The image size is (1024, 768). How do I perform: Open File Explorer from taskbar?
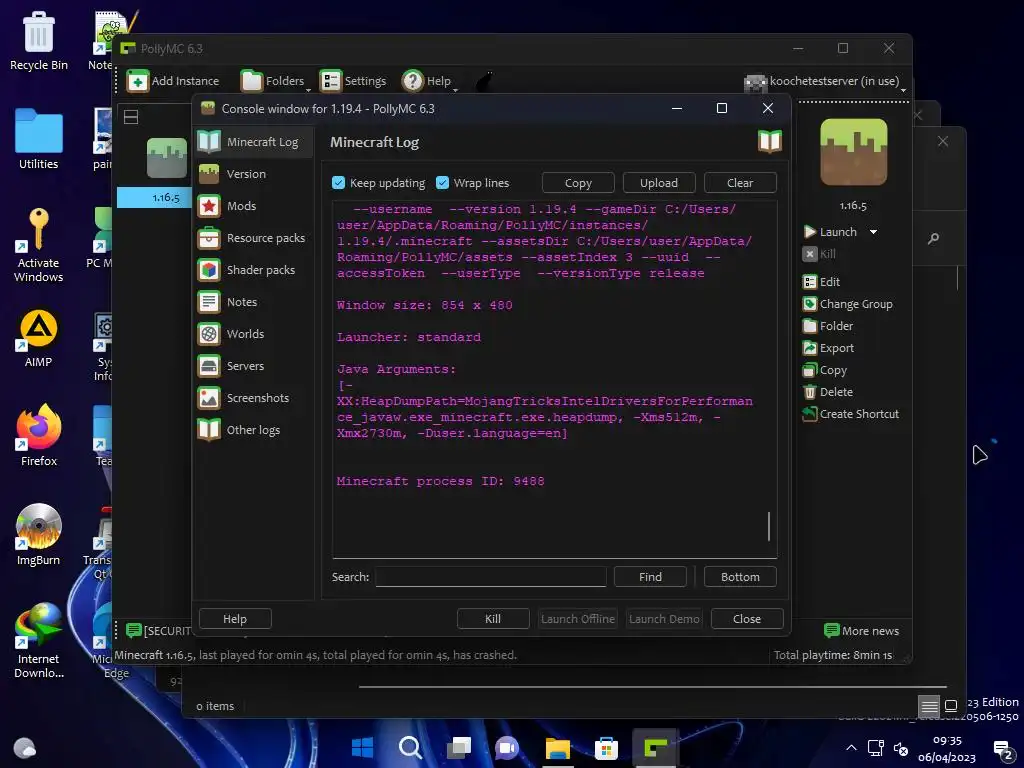tap(558, 747)
